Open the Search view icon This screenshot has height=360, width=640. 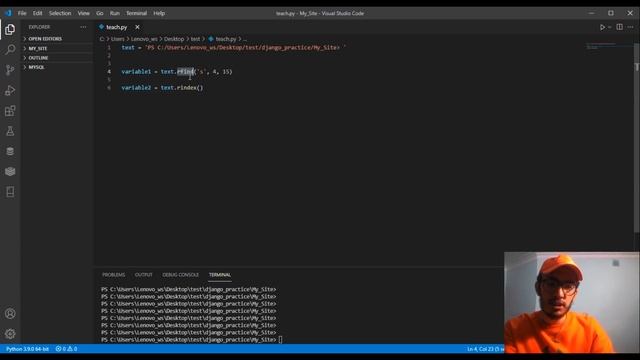(10, 49)
